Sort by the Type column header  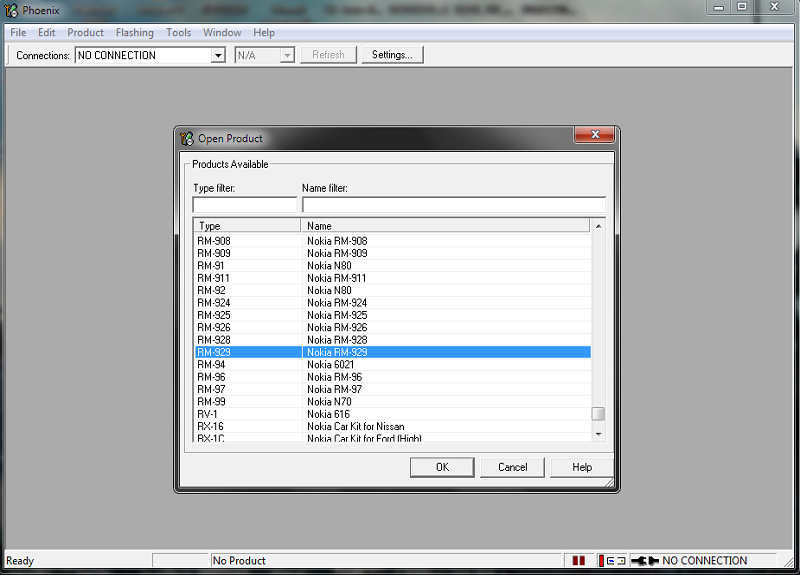coord(247,226)
